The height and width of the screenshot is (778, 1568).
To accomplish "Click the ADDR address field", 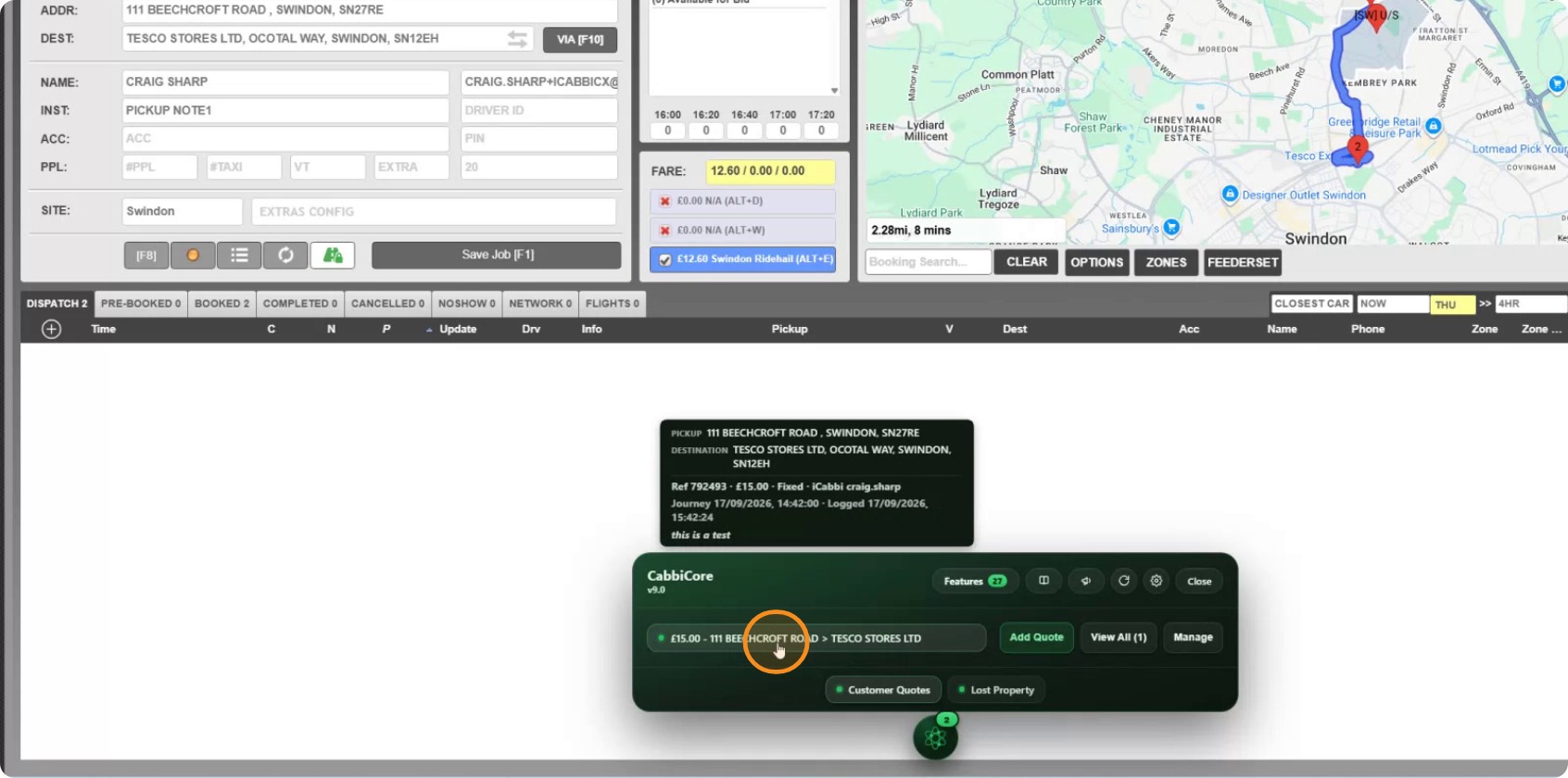I will [x=370, y=10].
